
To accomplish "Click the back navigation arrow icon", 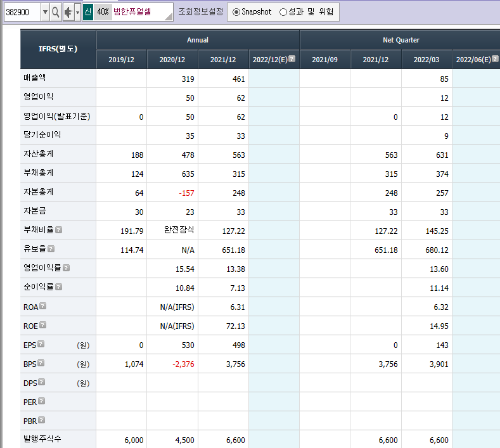I will (68, 12).
